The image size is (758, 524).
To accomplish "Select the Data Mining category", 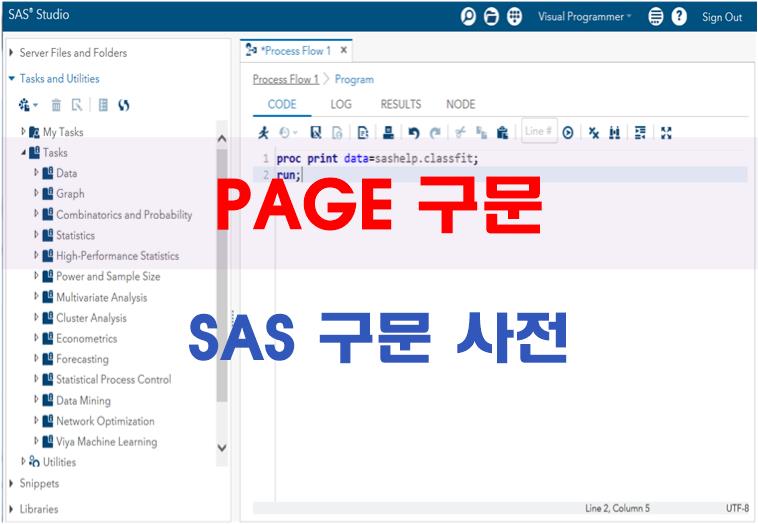I will click(x=83, y=400).
